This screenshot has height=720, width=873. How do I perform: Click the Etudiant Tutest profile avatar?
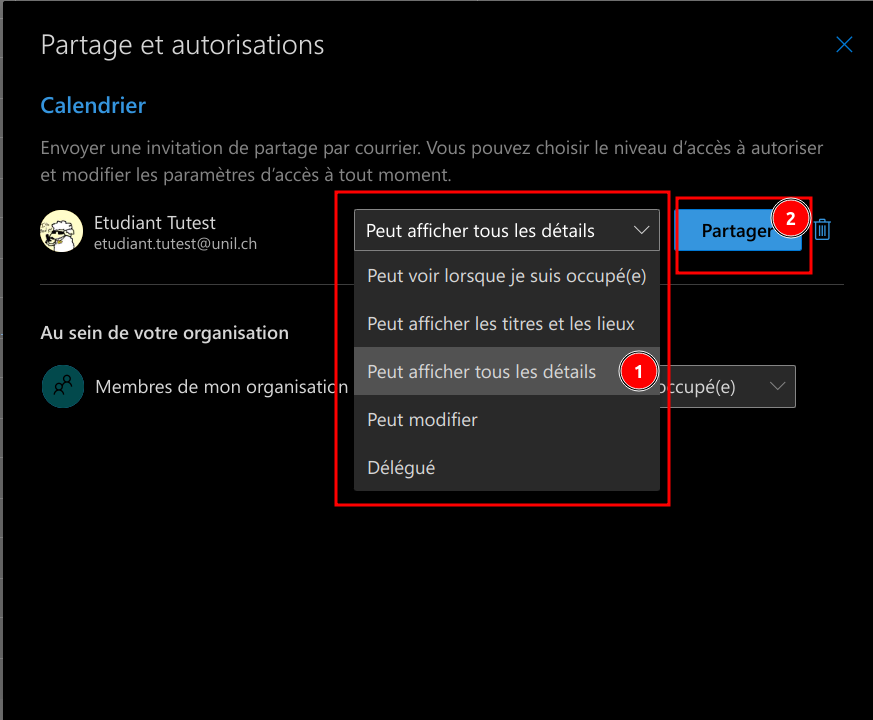click(61, 231)
